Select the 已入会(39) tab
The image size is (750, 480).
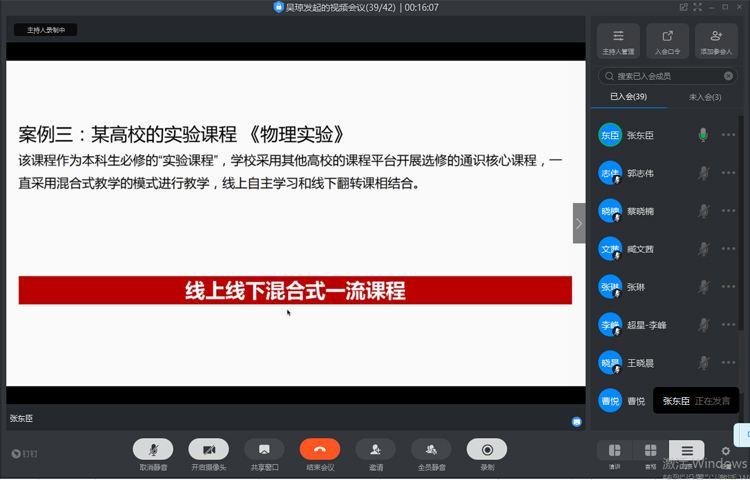(628, 97)
